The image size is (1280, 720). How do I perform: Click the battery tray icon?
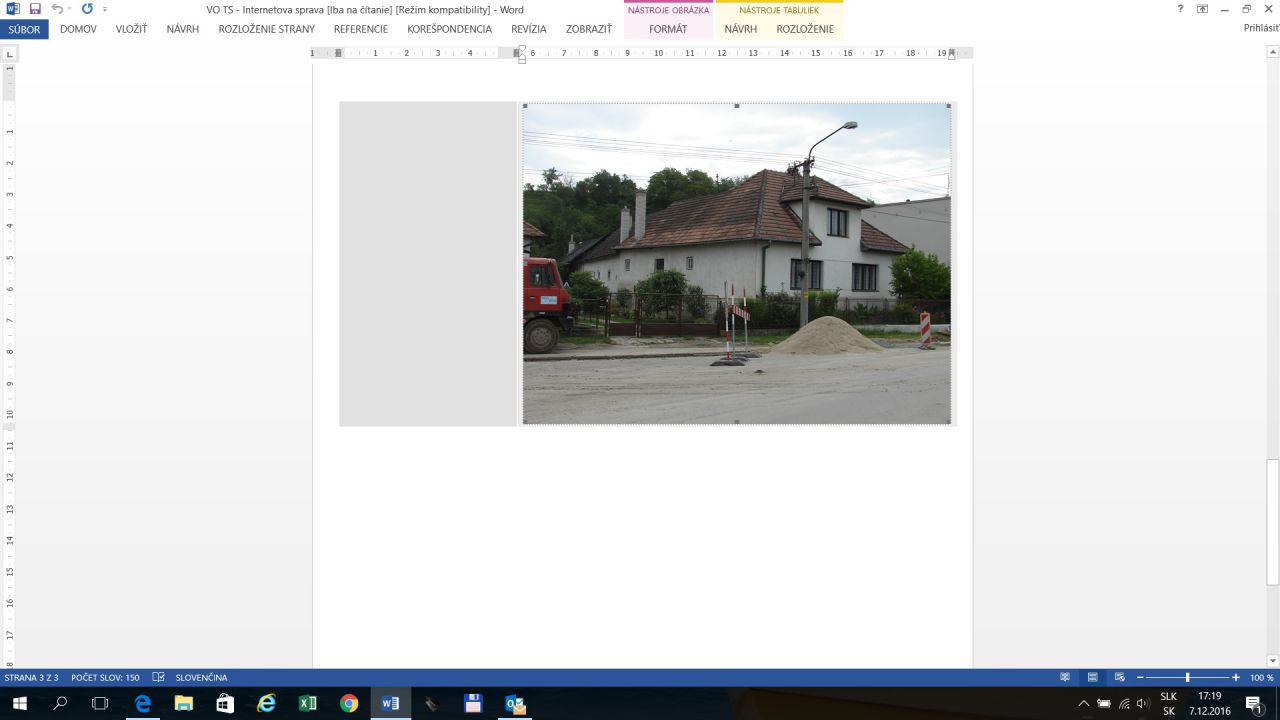[1105, 704]
